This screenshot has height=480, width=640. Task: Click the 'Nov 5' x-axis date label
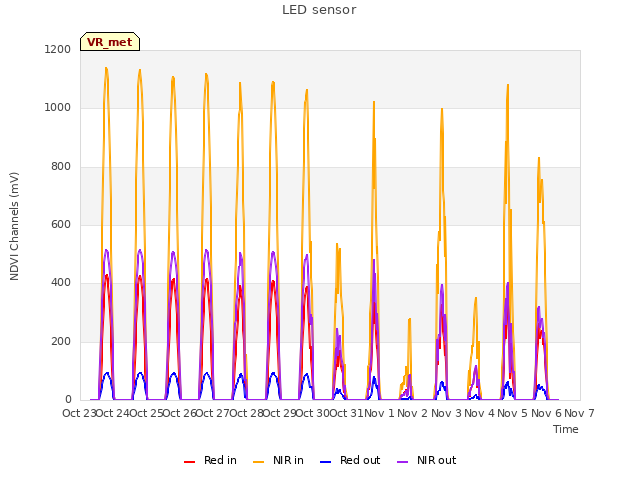pyautogui.click(x=513, y=413)
